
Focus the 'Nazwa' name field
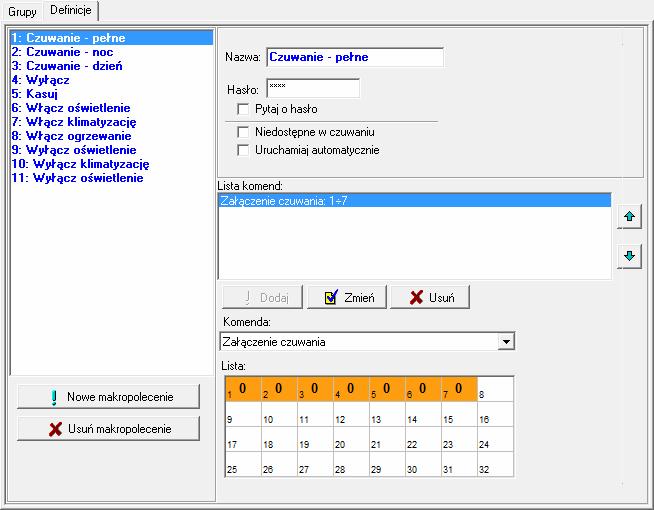click(355, 57)
